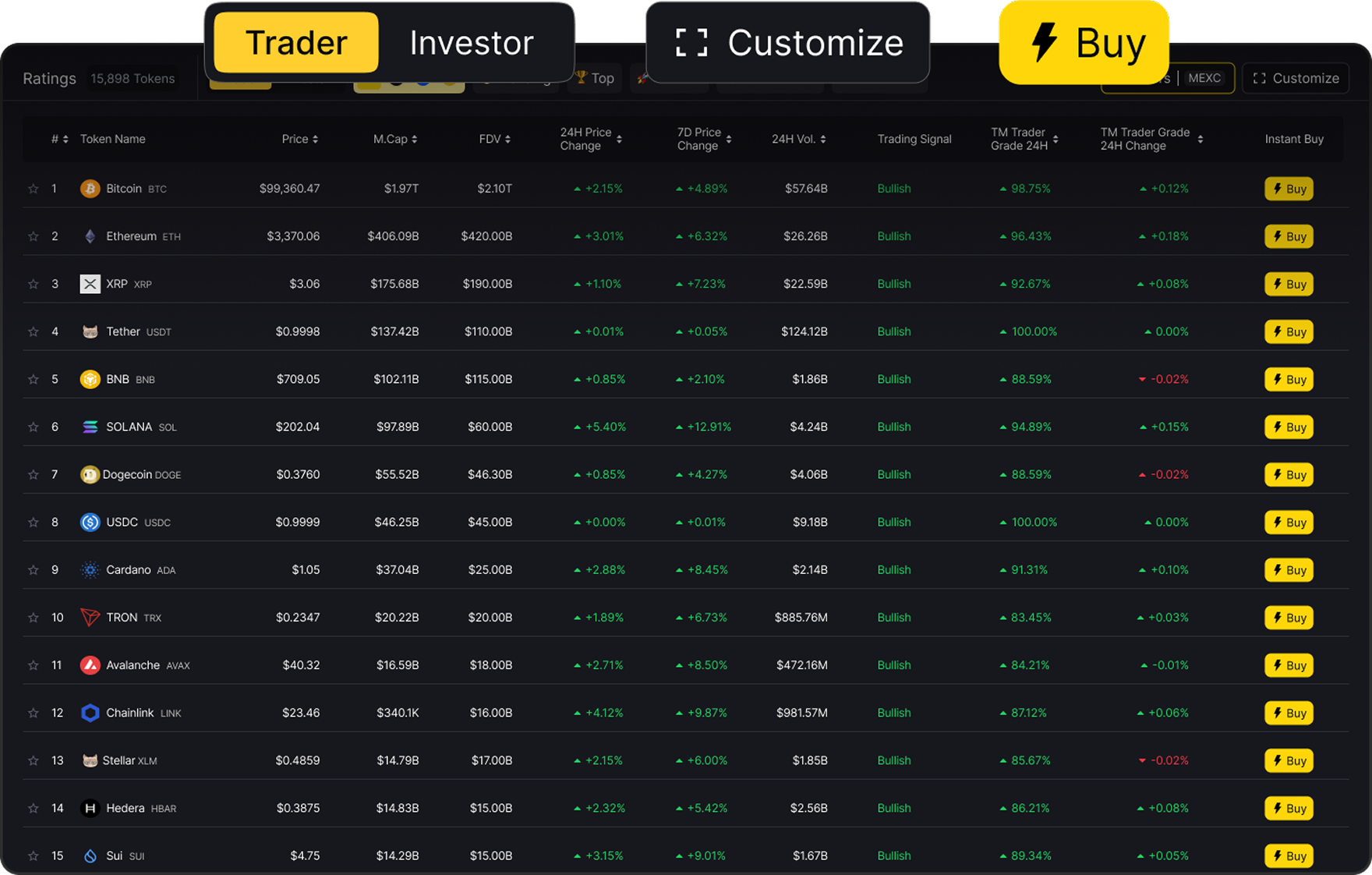Click the Bitcoin coin logo icon

pyautogui.click(x=90, y=189)
